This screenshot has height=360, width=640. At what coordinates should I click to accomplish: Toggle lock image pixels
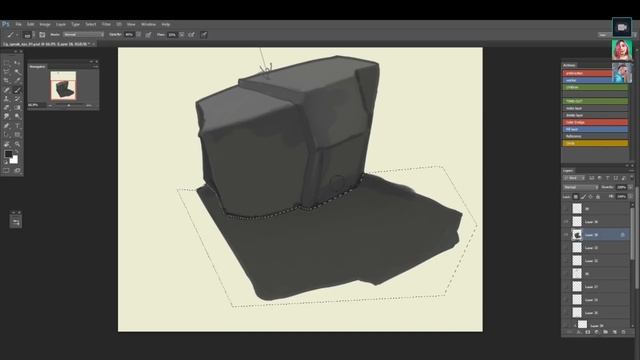pos(583,197)
